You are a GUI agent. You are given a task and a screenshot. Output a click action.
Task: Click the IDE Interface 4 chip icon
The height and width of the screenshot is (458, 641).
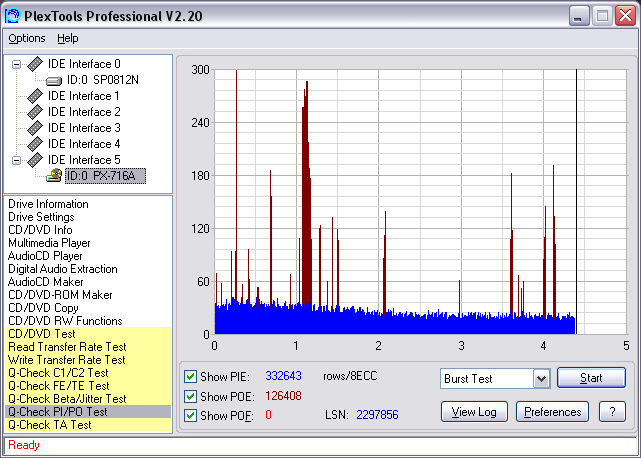pos(35,144)
